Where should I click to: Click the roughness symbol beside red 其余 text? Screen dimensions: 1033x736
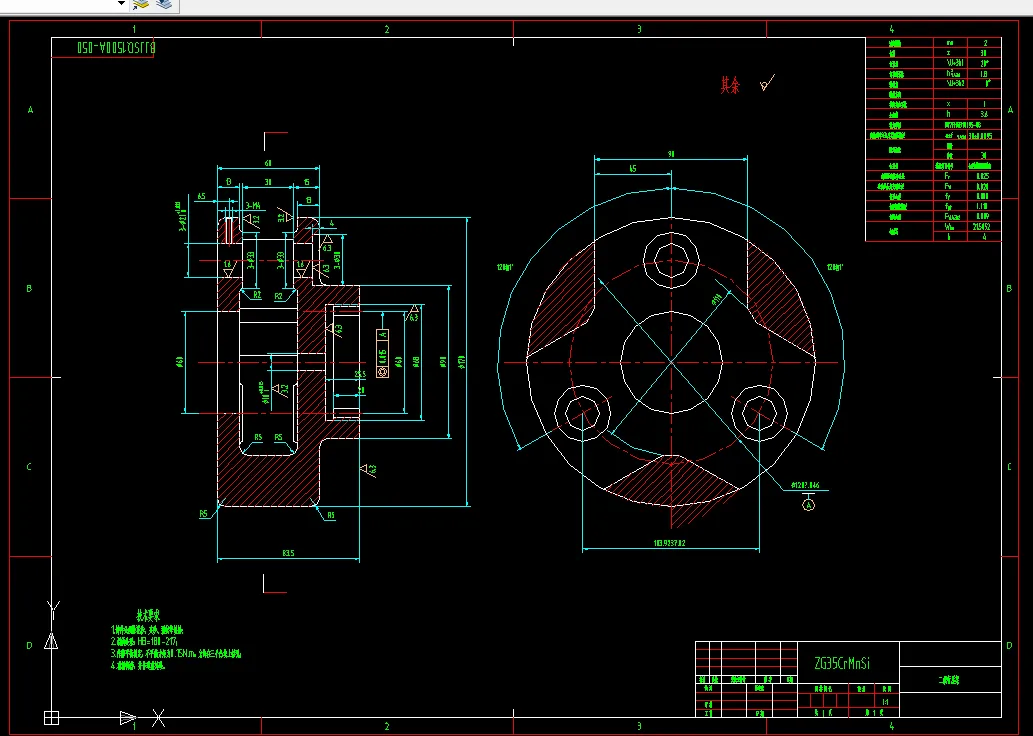767,84
